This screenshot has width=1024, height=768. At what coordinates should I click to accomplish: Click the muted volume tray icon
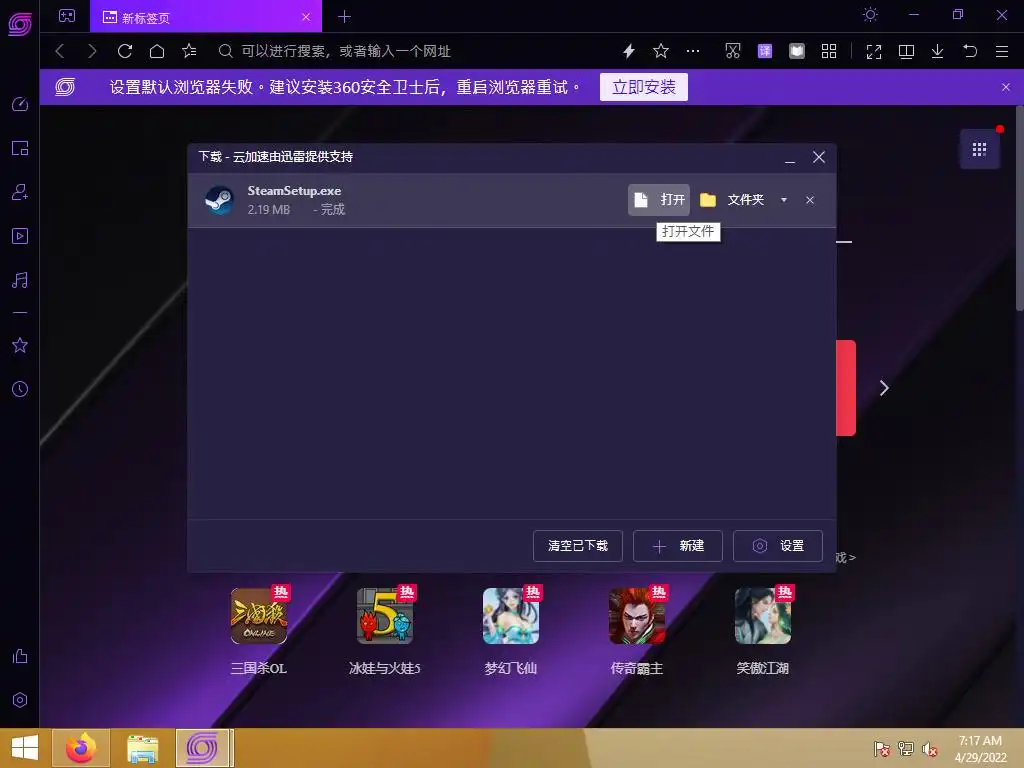(x=930, y=749)
